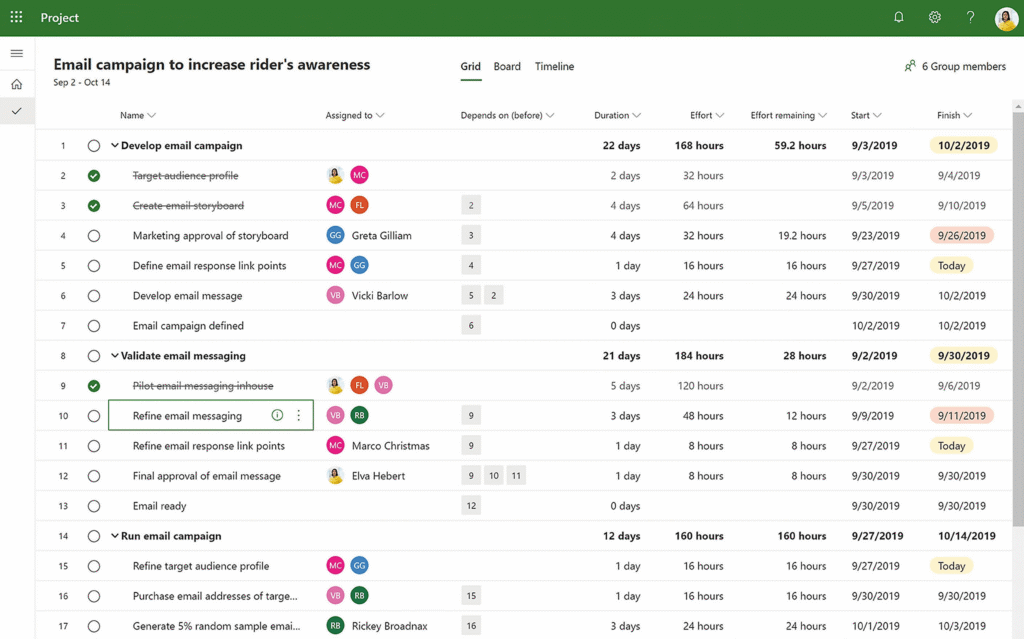
Task: Collapse Run email campaign group
Action: point(114,536)
